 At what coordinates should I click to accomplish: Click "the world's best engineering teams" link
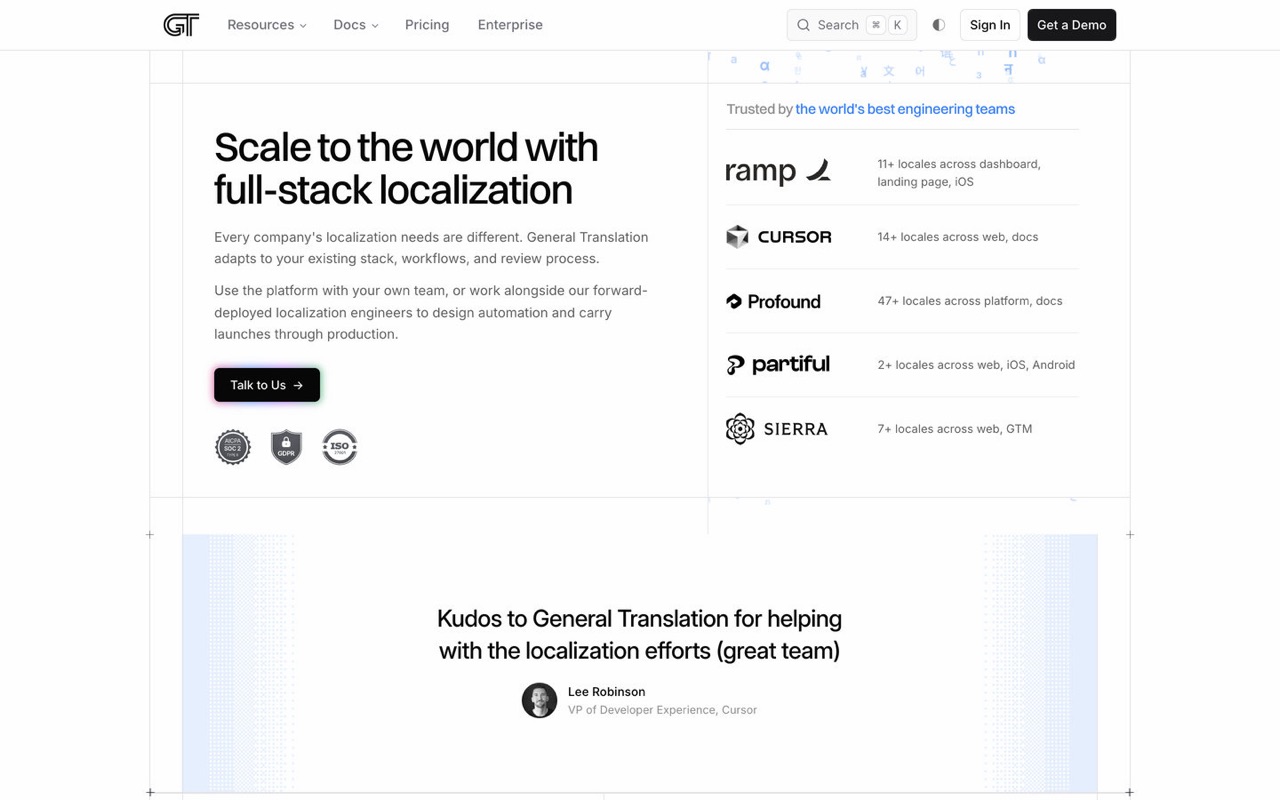[905, 109]
